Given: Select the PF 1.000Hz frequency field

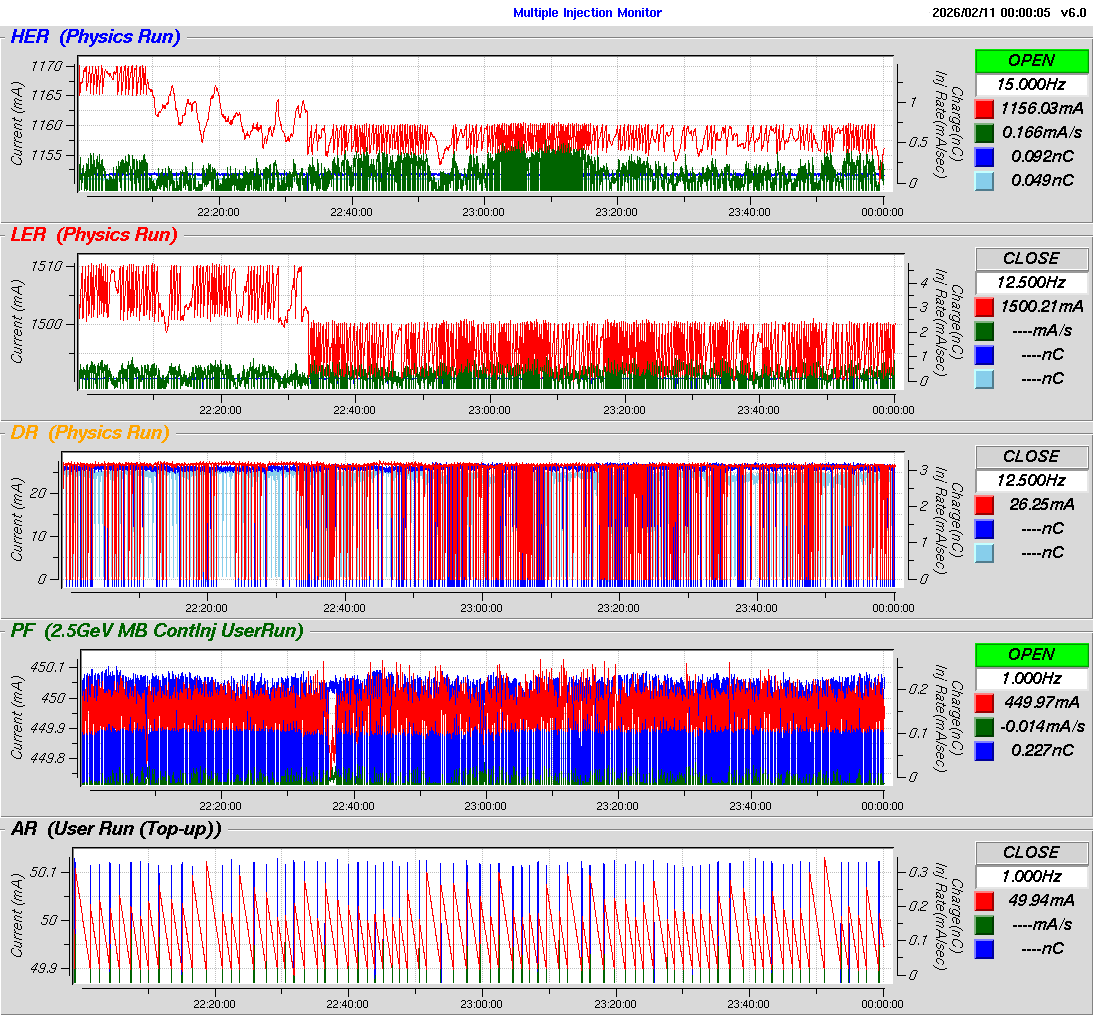Looking at the screenshot, I should point(1031,678).
